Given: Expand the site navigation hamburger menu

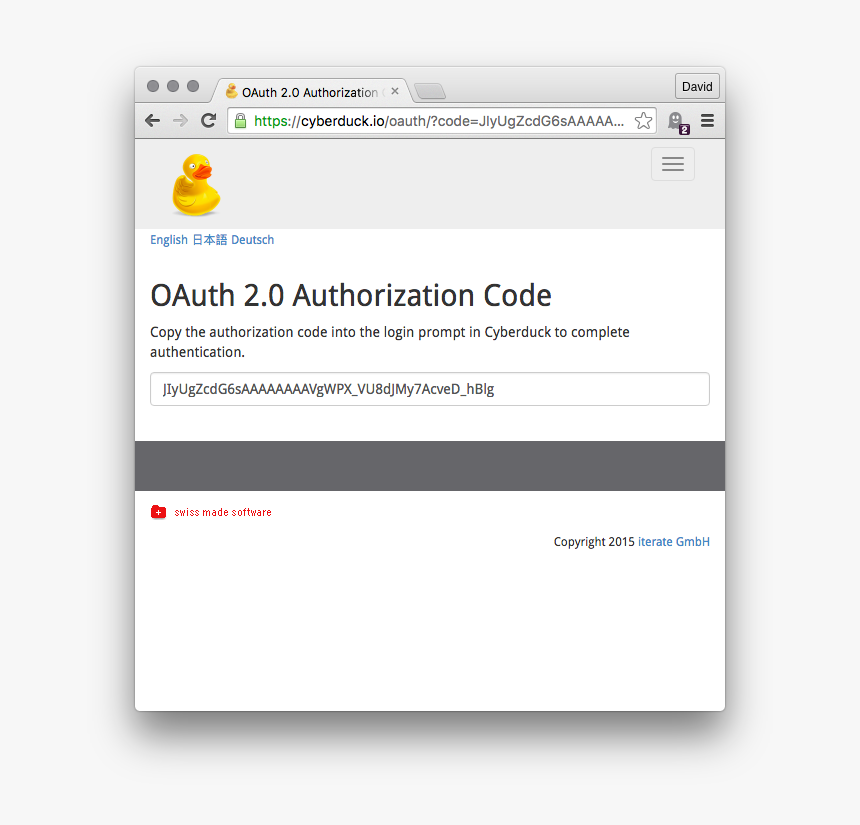Looking at the screenshot, I should (x=672, y=163).
